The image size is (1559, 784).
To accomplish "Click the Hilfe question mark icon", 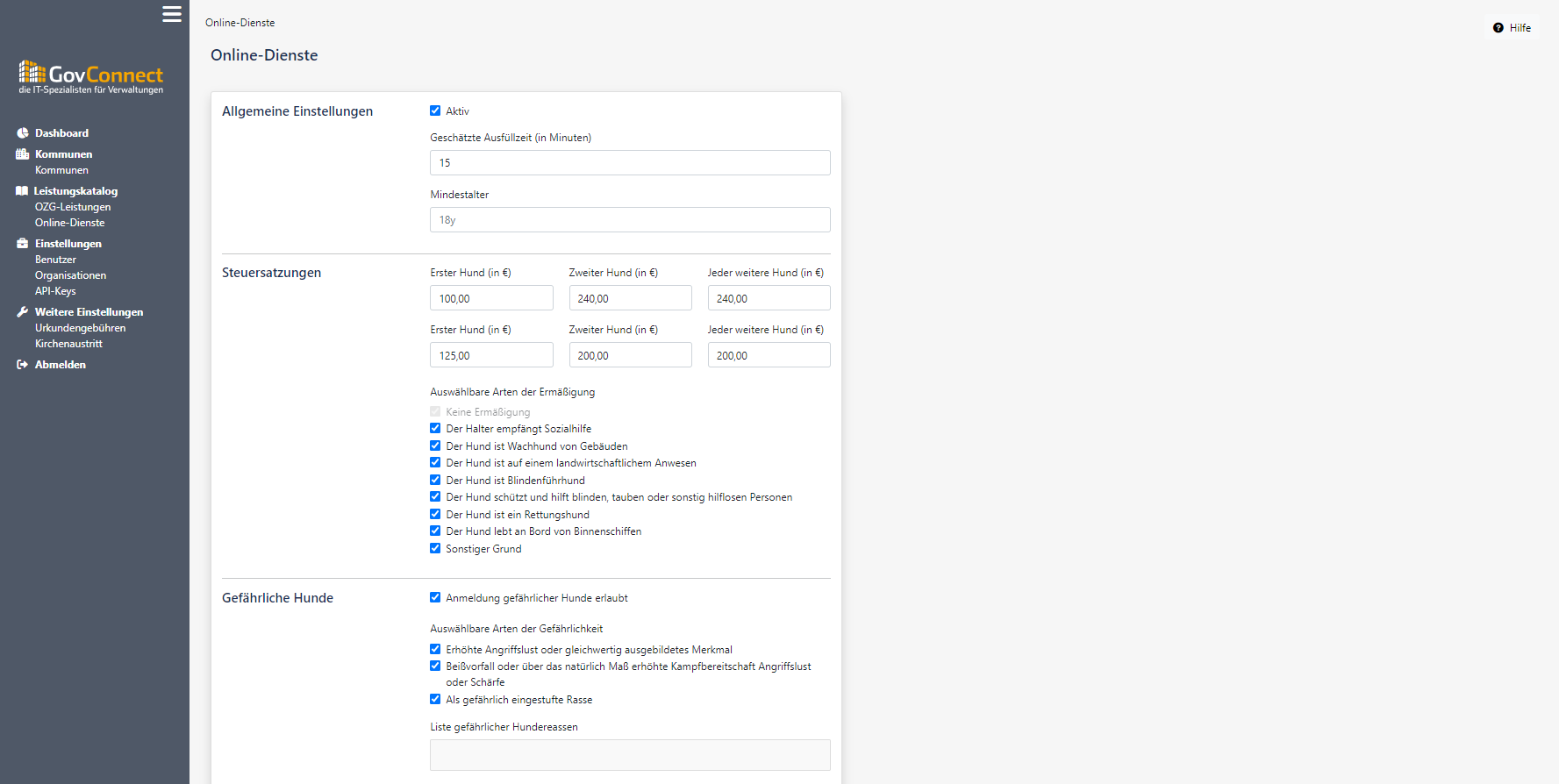I will click(x=1498, y=28).
